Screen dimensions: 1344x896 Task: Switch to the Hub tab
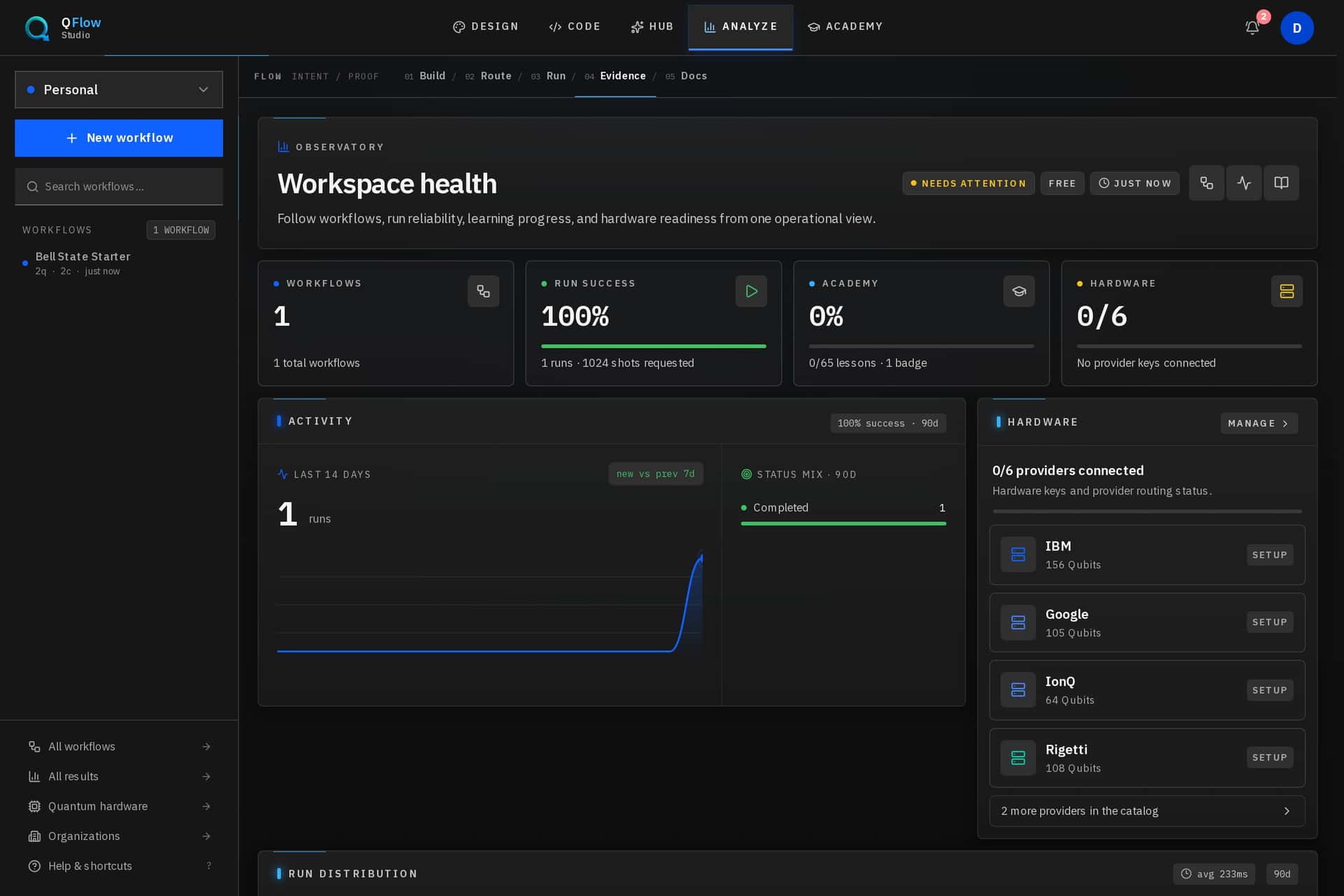(652, 27)
